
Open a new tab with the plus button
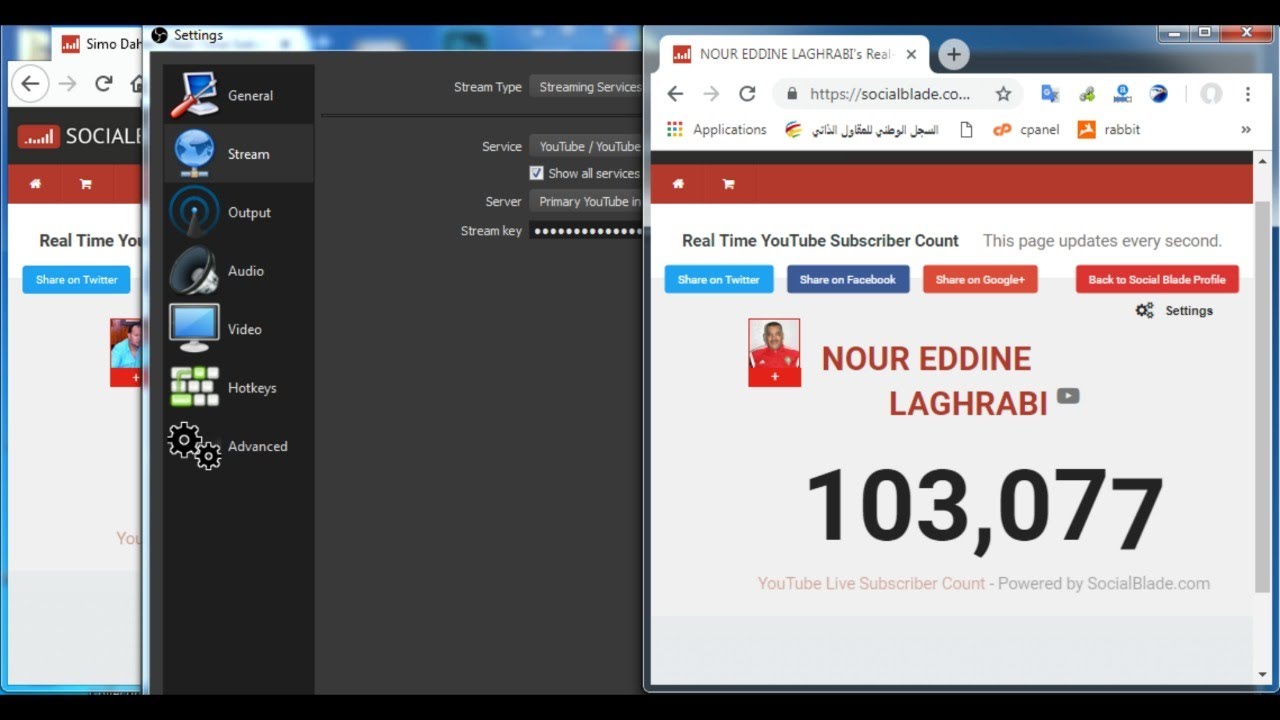(953, 55)
